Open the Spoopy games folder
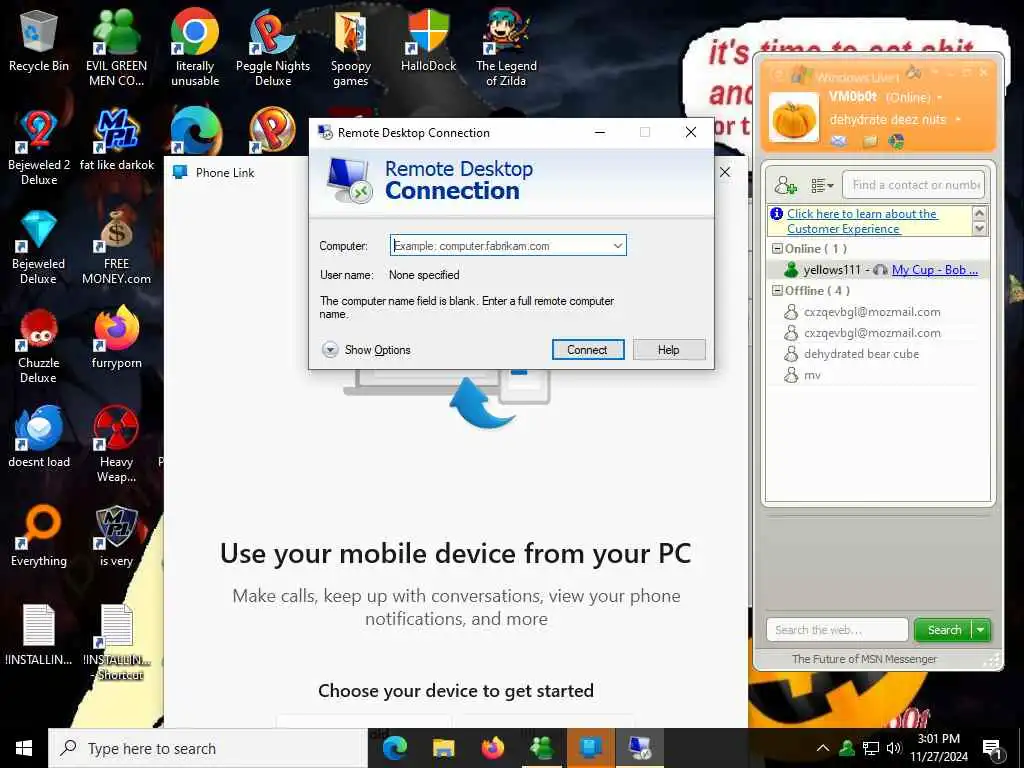Screen dimensions: 1024x768 tap(351, 50)
